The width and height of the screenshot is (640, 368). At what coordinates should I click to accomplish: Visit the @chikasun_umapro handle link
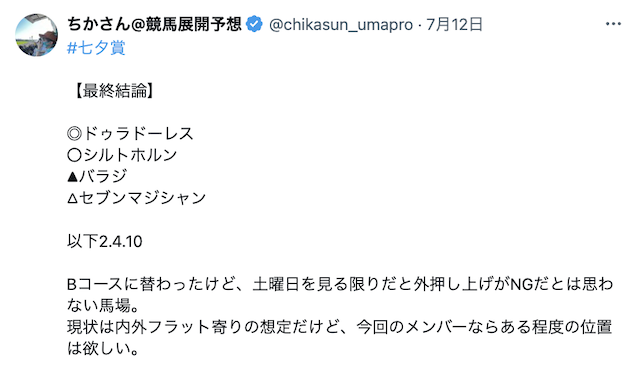point(341,24)
